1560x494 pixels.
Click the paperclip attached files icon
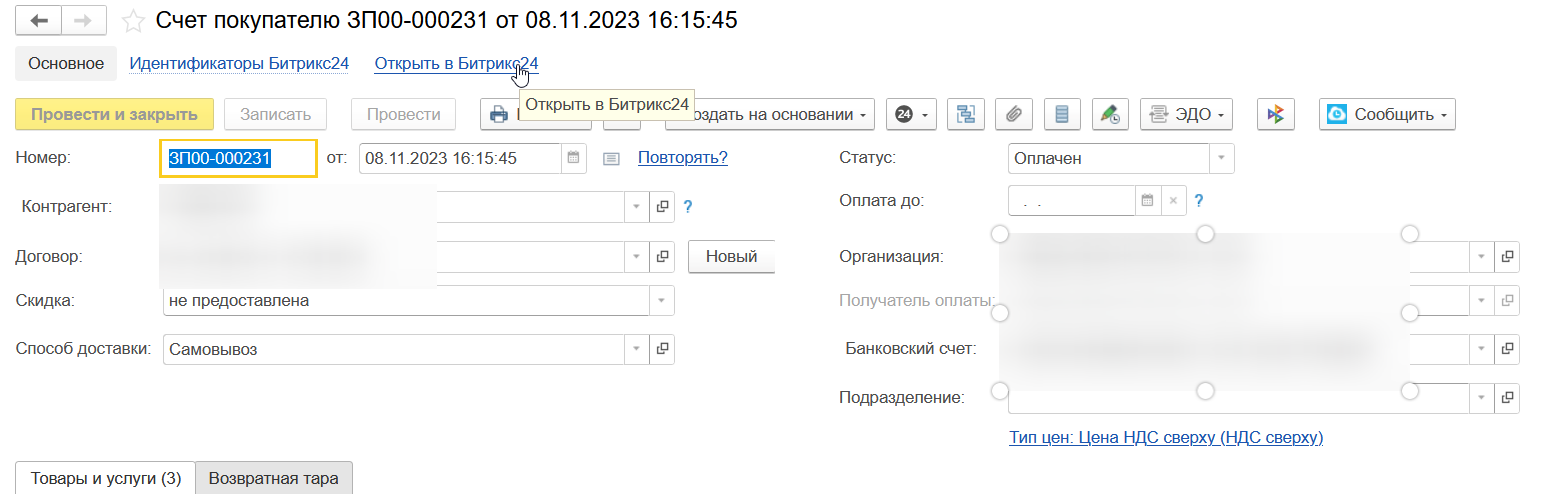point(1013,115)
